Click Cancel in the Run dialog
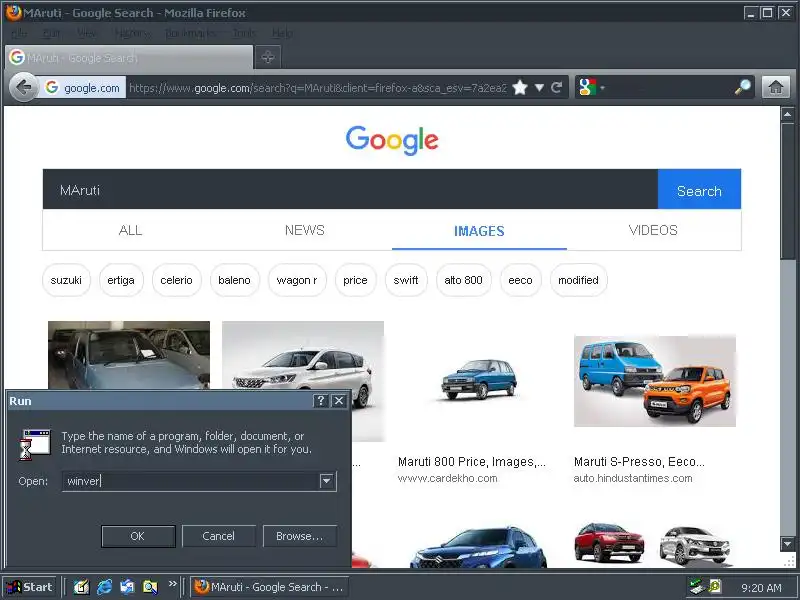The height and width of the screenshot is (600, 800). tap(218, 536)
